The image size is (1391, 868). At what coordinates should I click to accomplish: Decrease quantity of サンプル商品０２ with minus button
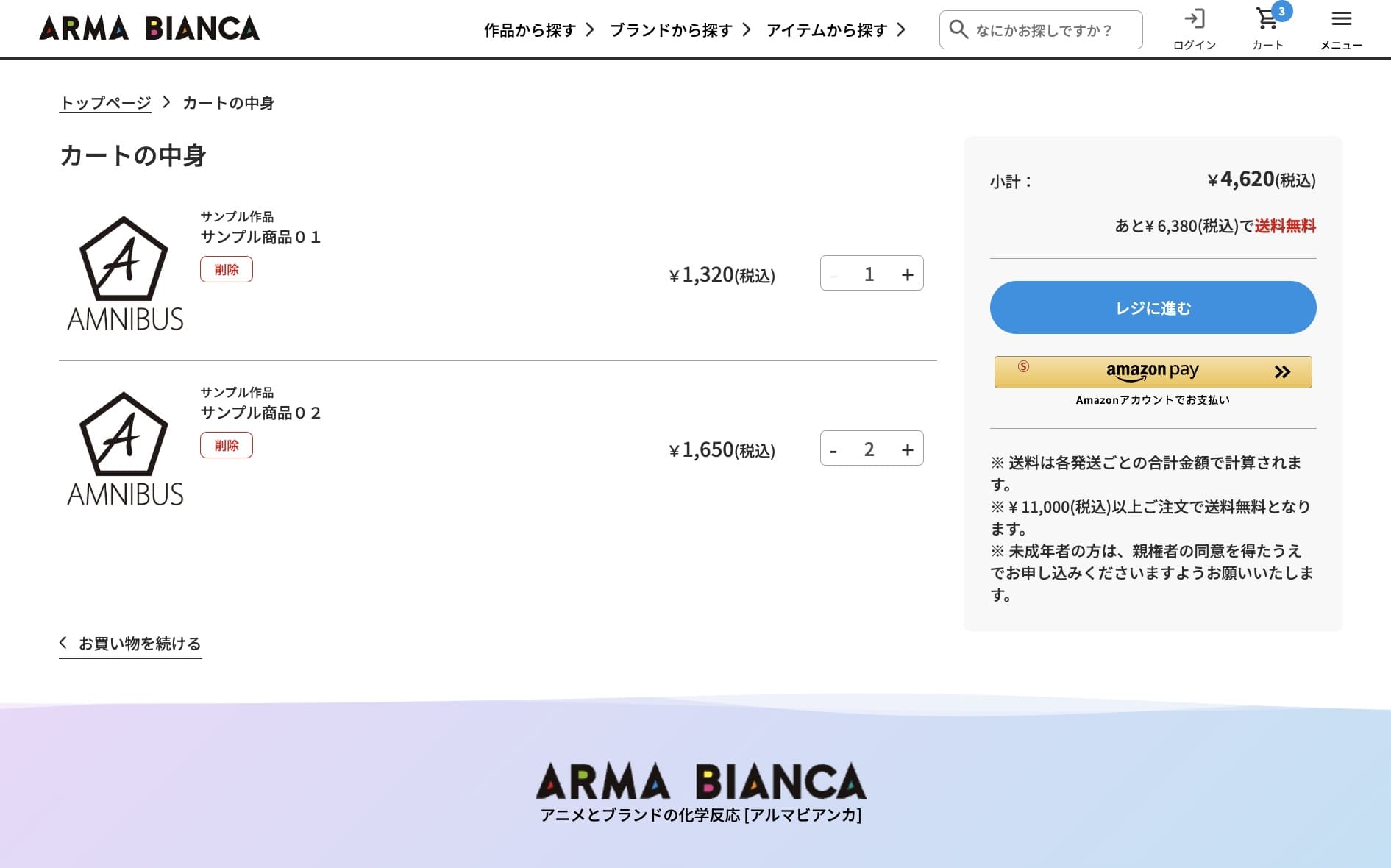(833, 449)
